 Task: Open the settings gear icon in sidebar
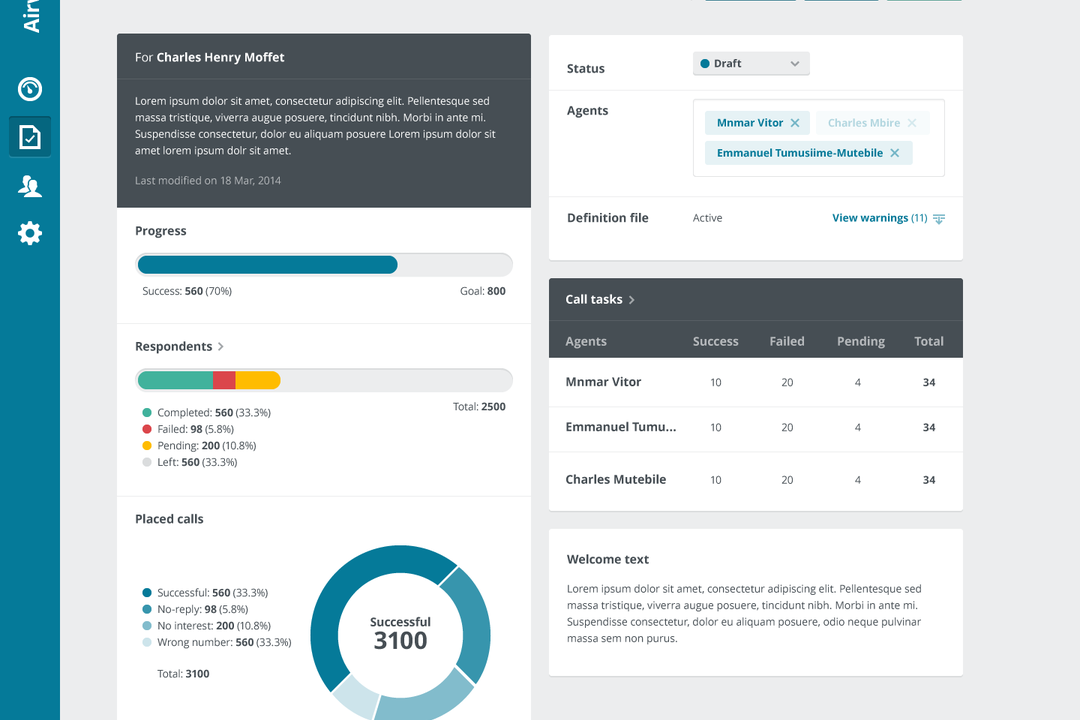coord(30,233)
